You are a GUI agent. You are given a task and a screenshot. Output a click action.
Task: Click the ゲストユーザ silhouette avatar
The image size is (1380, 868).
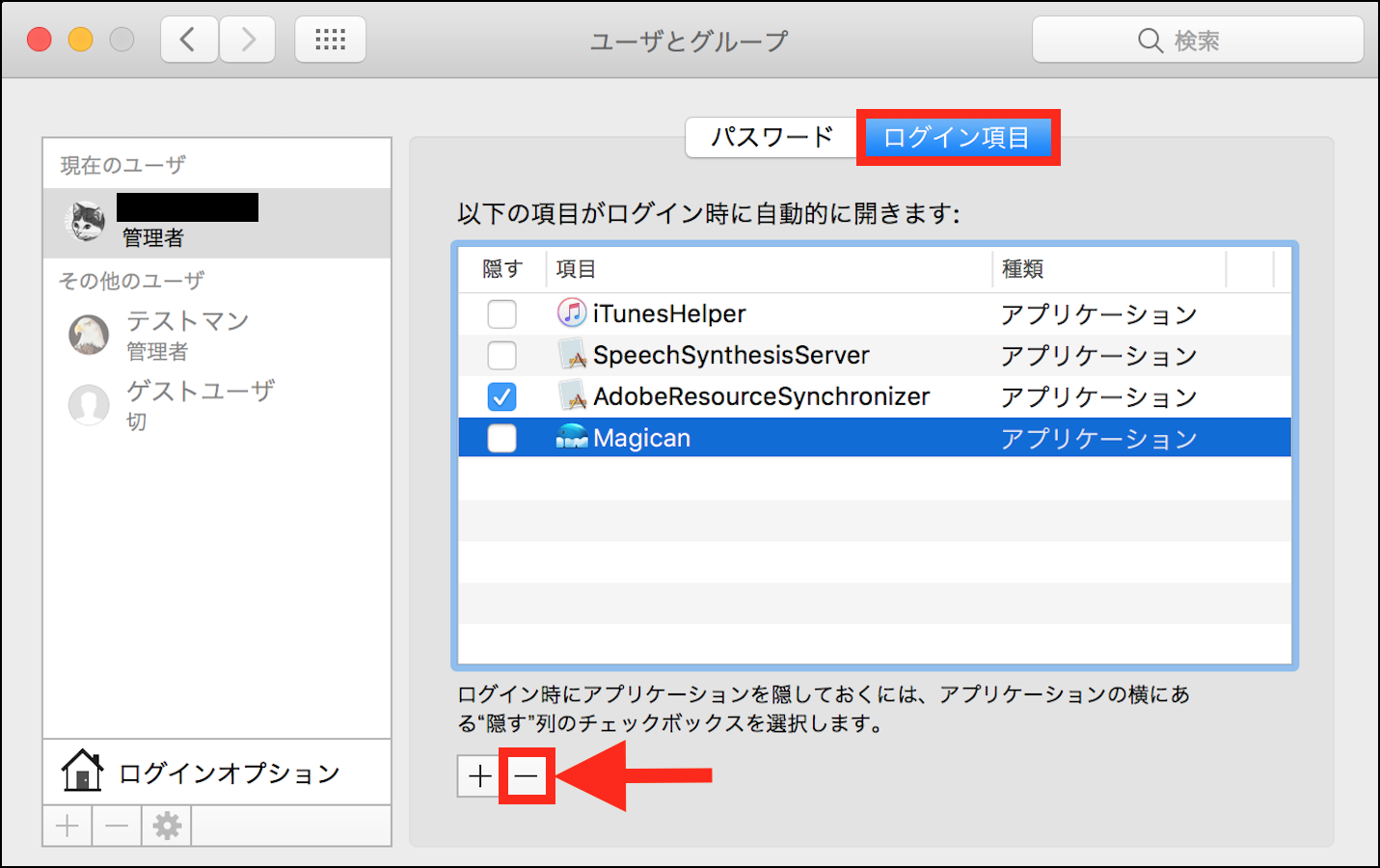(x=89, y=405)
